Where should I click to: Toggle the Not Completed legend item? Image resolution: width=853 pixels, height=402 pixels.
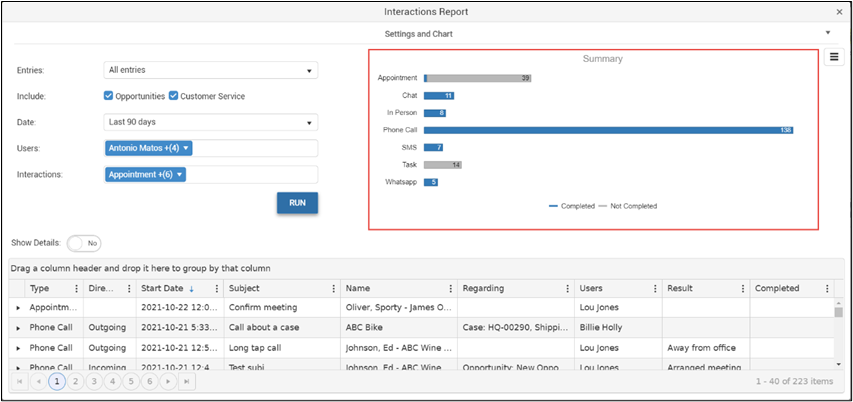628,206
